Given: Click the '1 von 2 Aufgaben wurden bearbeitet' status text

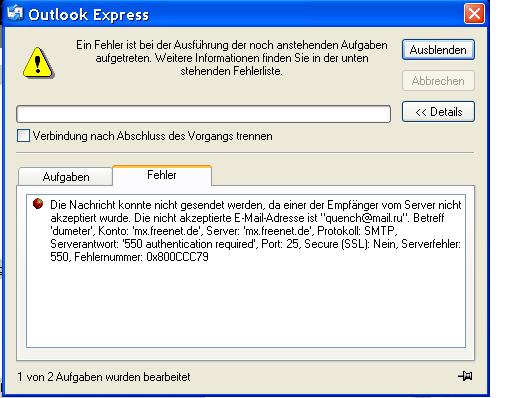Looking at the screenshot, I should 104,377.
